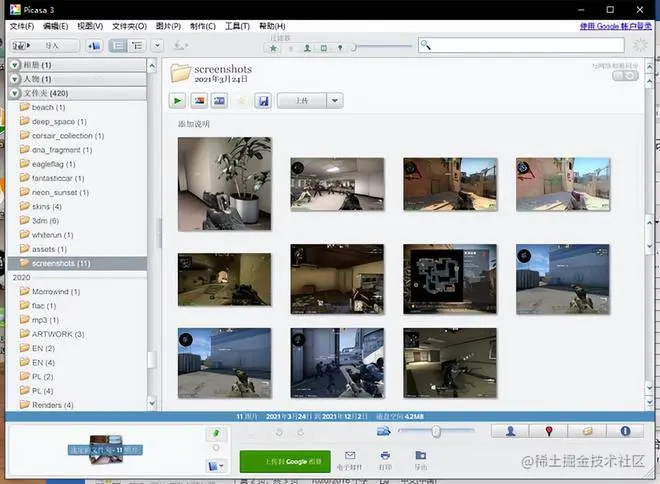
Task: Click the 上传 upload button
Action: 301,101
